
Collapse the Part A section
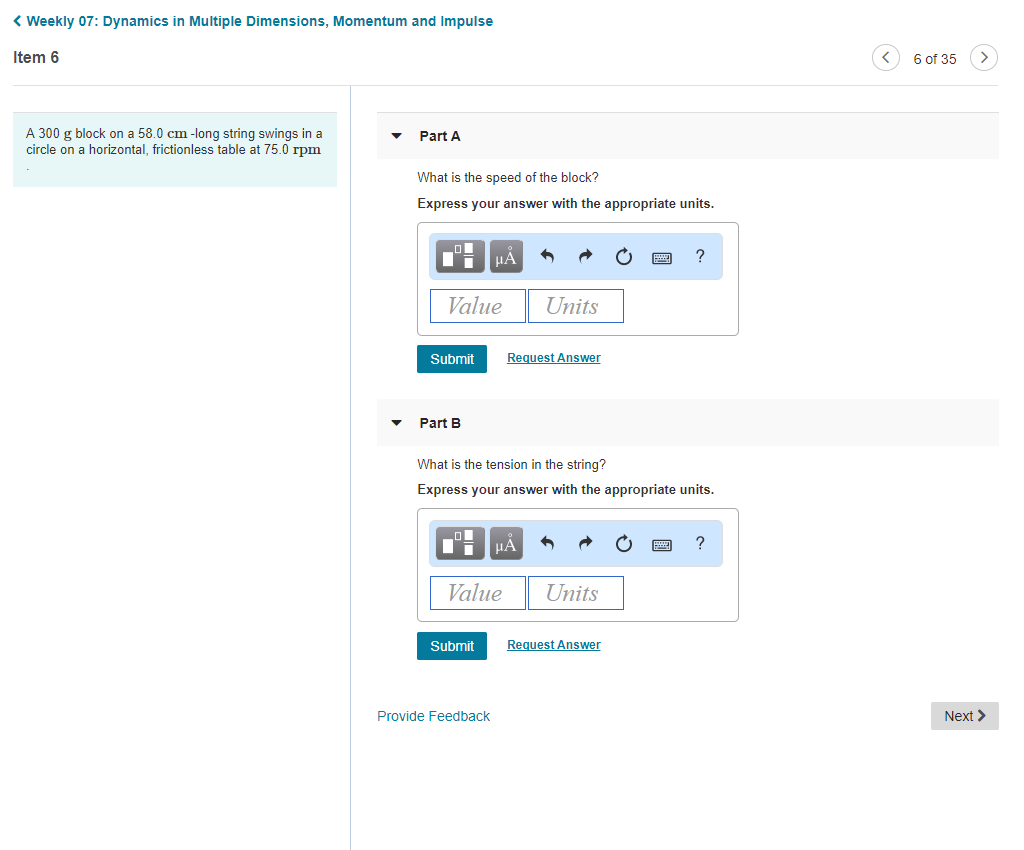396,136
